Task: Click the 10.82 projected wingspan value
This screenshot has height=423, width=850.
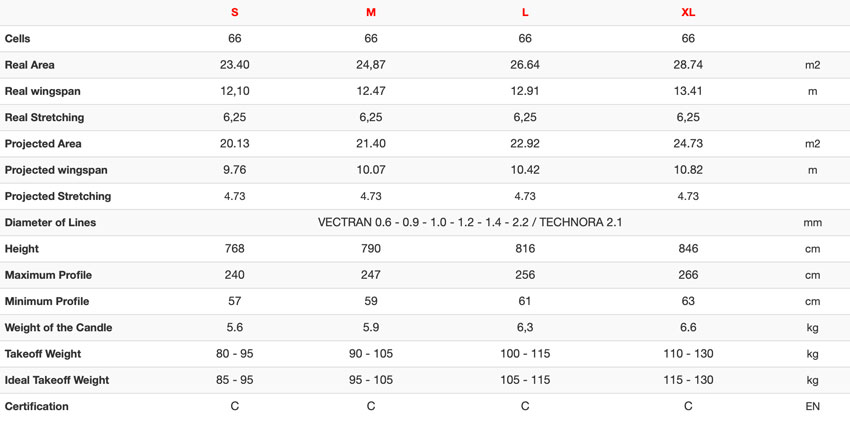Action: [x=688, y=170]
